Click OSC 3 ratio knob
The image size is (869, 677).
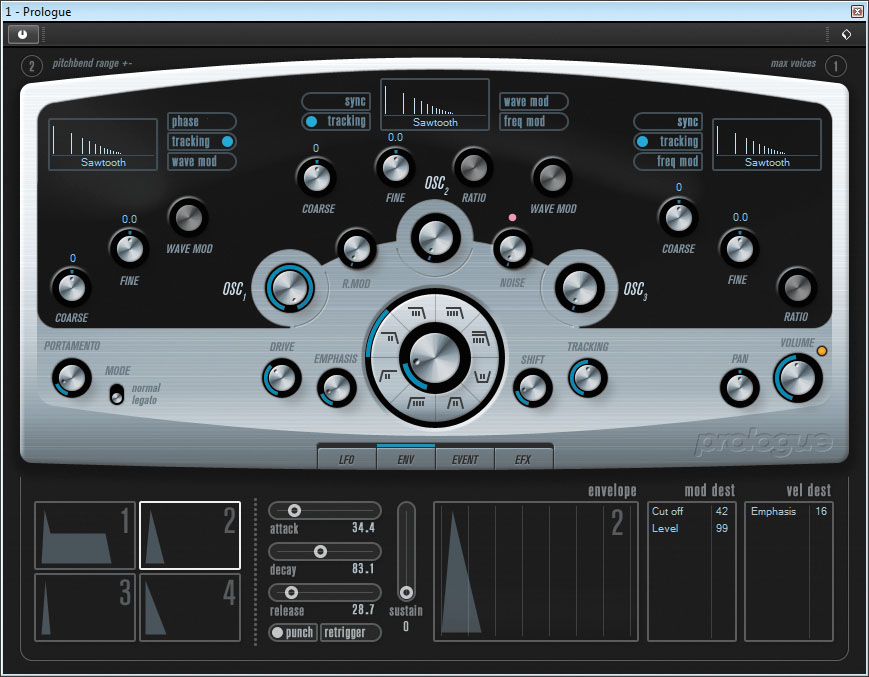797,288
